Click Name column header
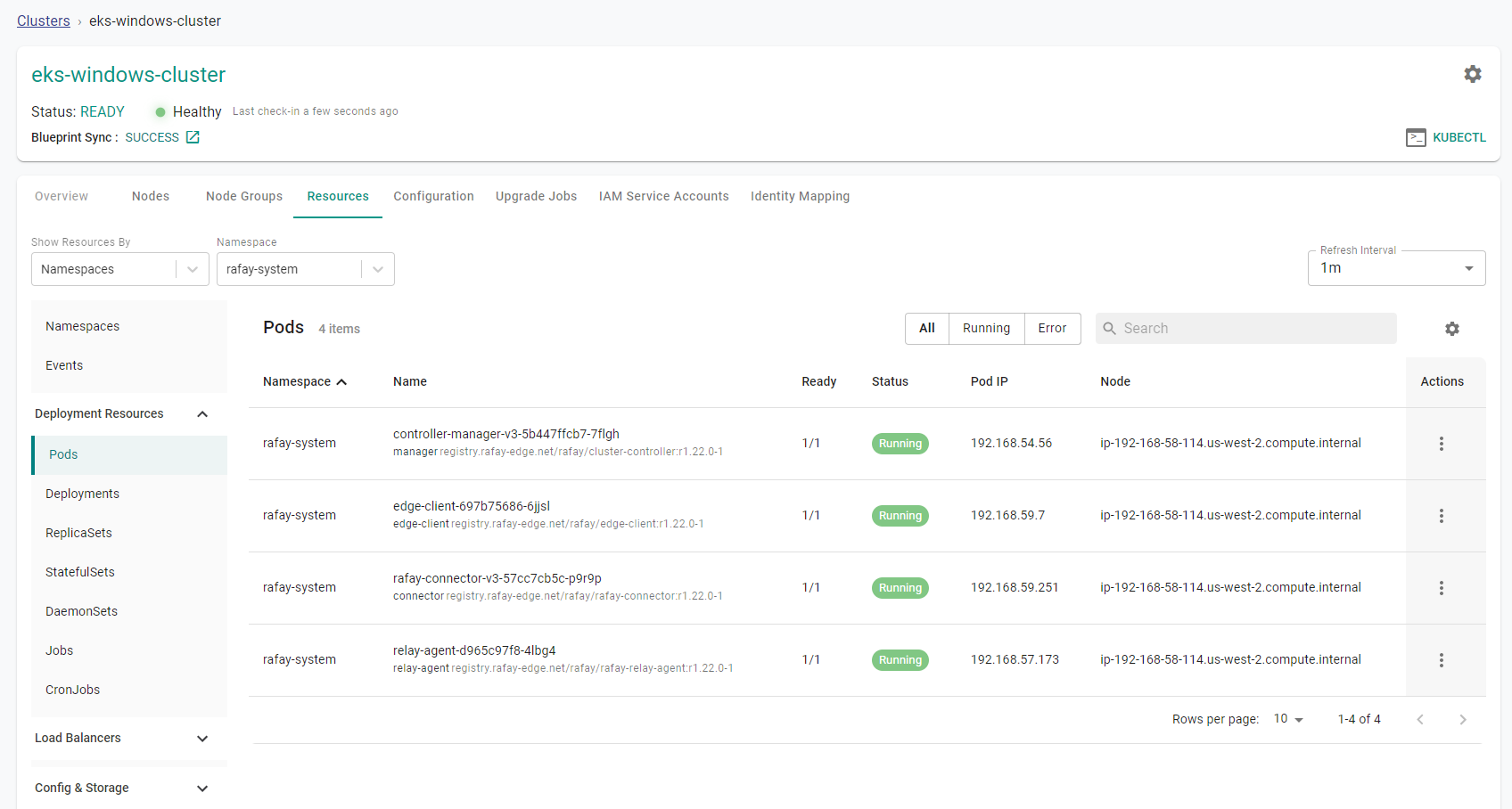1512x809 pixels. 410,381
